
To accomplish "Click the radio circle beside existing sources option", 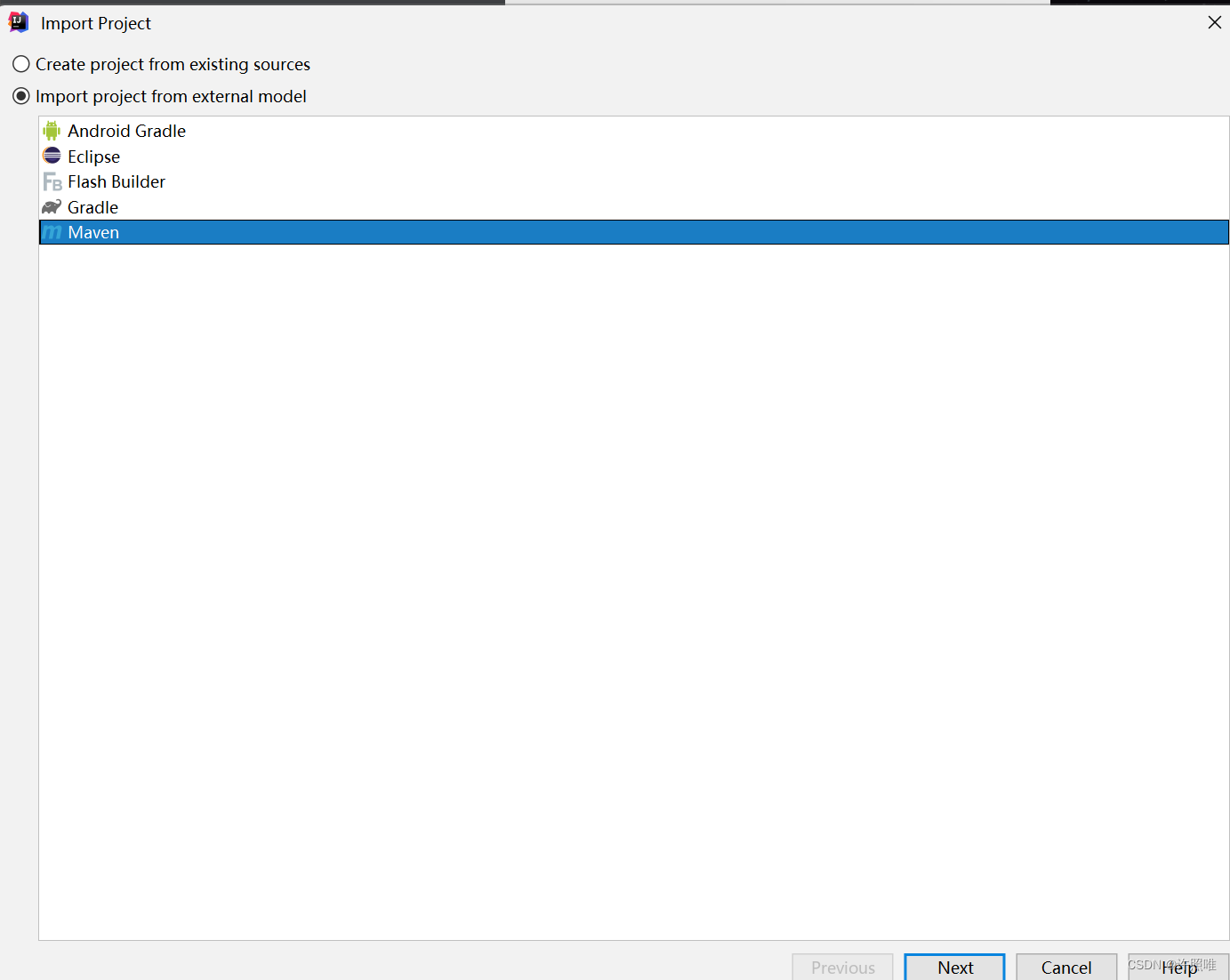I will [x=20, y=63].
